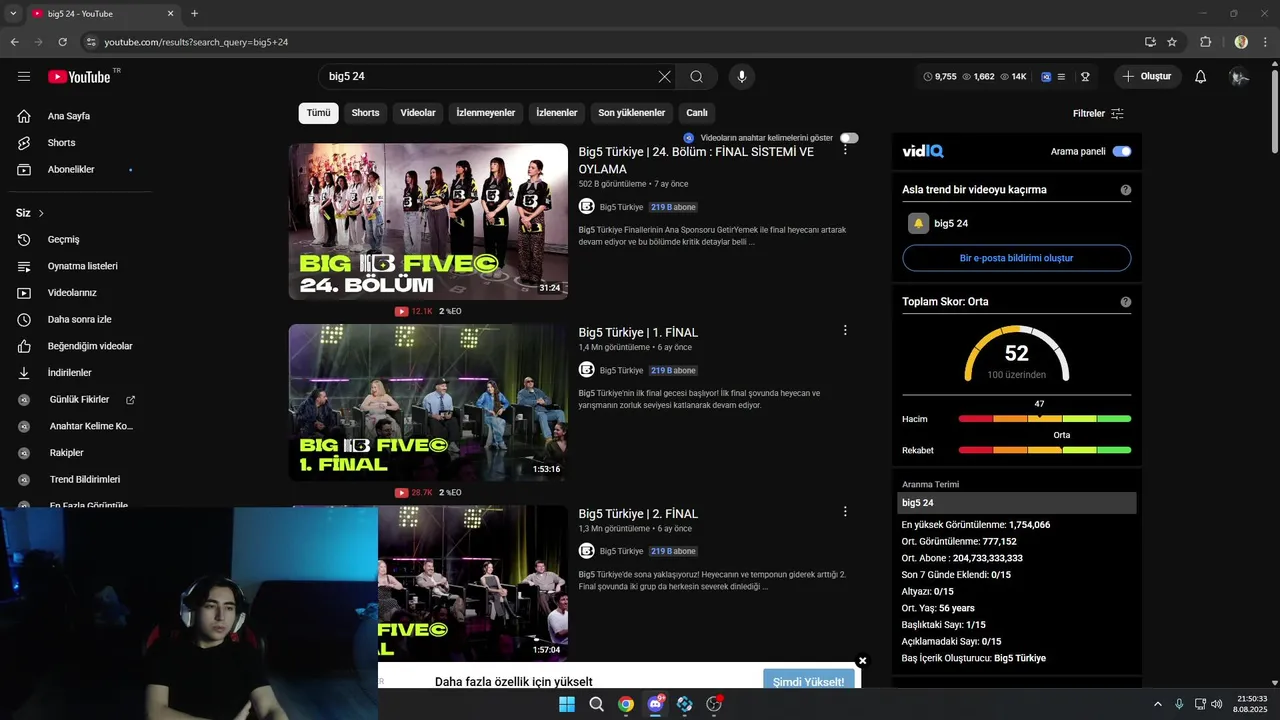Viewport: 1280px width, 720px height.
Task: Open the Windows Start button
Action: point(567,704)
